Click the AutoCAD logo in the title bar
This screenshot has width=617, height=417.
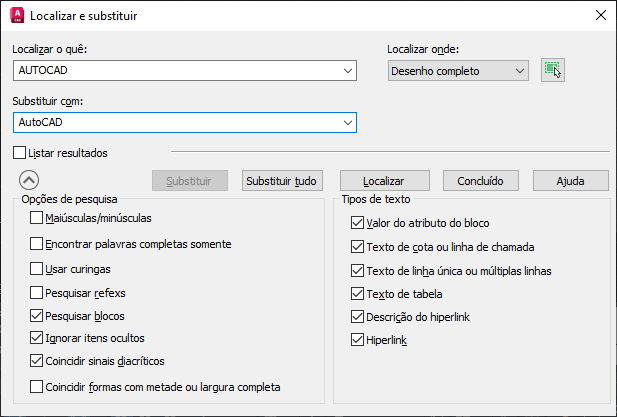(x=16, y=16)
